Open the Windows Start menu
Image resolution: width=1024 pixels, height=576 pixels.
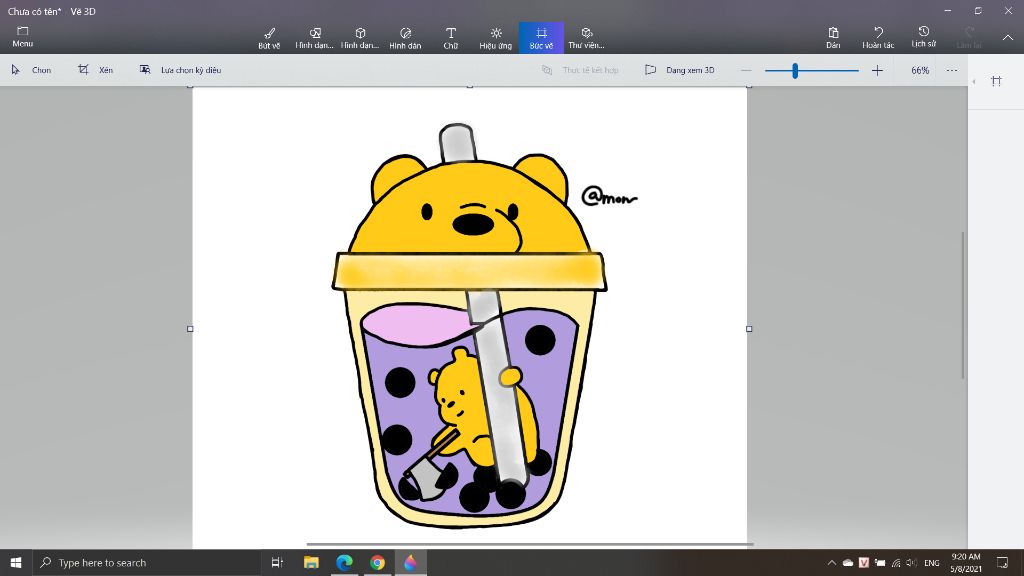[x=16, y=562]
